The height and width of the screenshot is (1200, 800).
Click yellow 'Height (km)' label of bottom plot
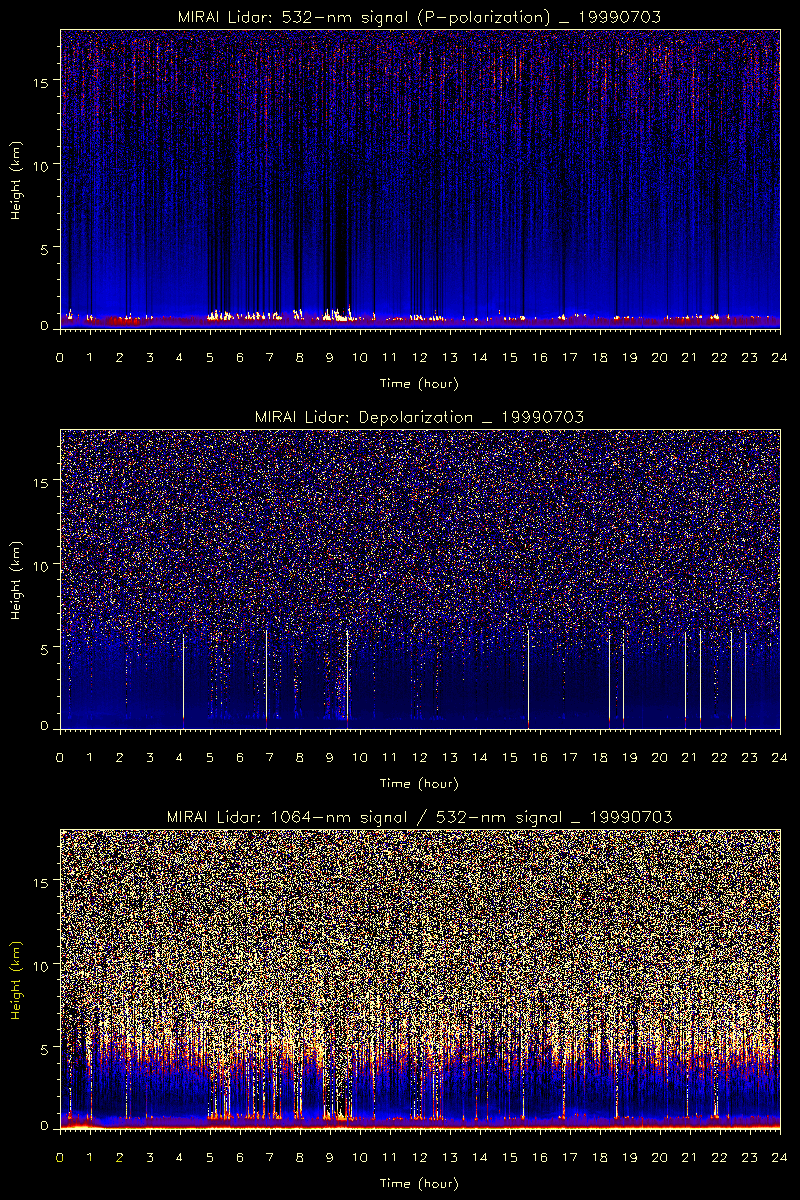coord(17,977)
